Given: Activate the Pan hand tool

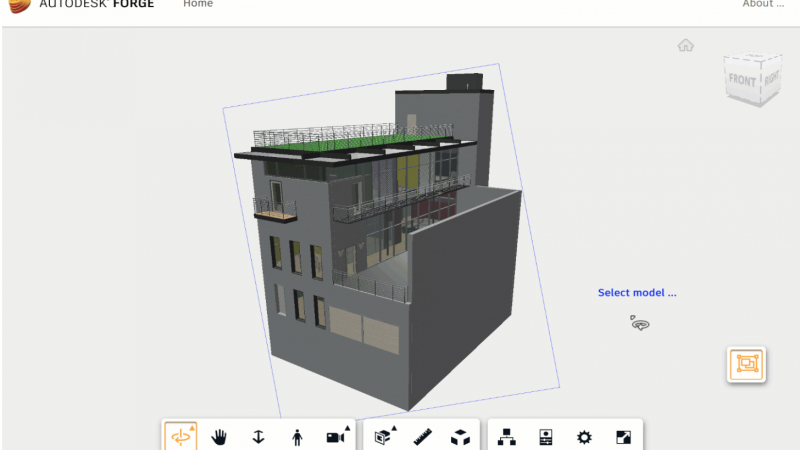Looking at the screenshot, I should click(x=219, y=437).
